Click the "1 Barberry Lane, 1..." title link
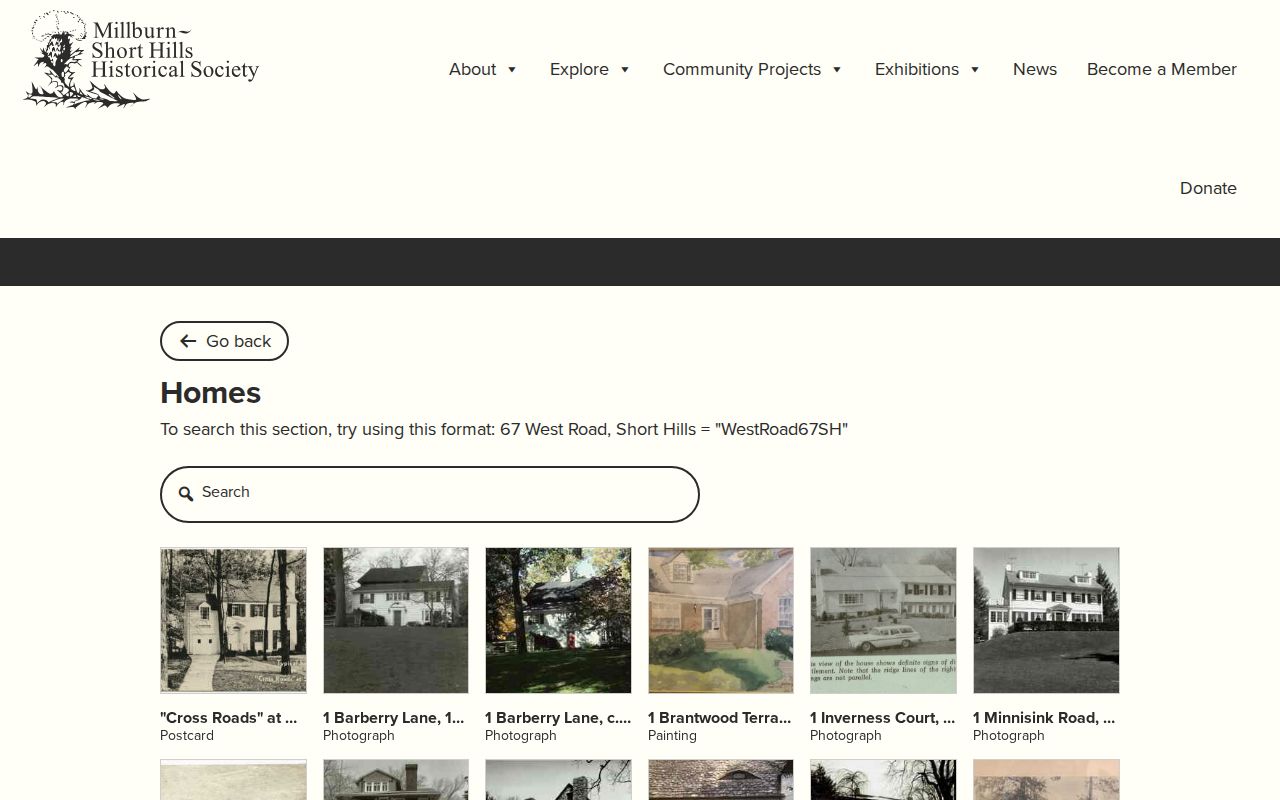Screen dimensions: 1280x800 394,718
